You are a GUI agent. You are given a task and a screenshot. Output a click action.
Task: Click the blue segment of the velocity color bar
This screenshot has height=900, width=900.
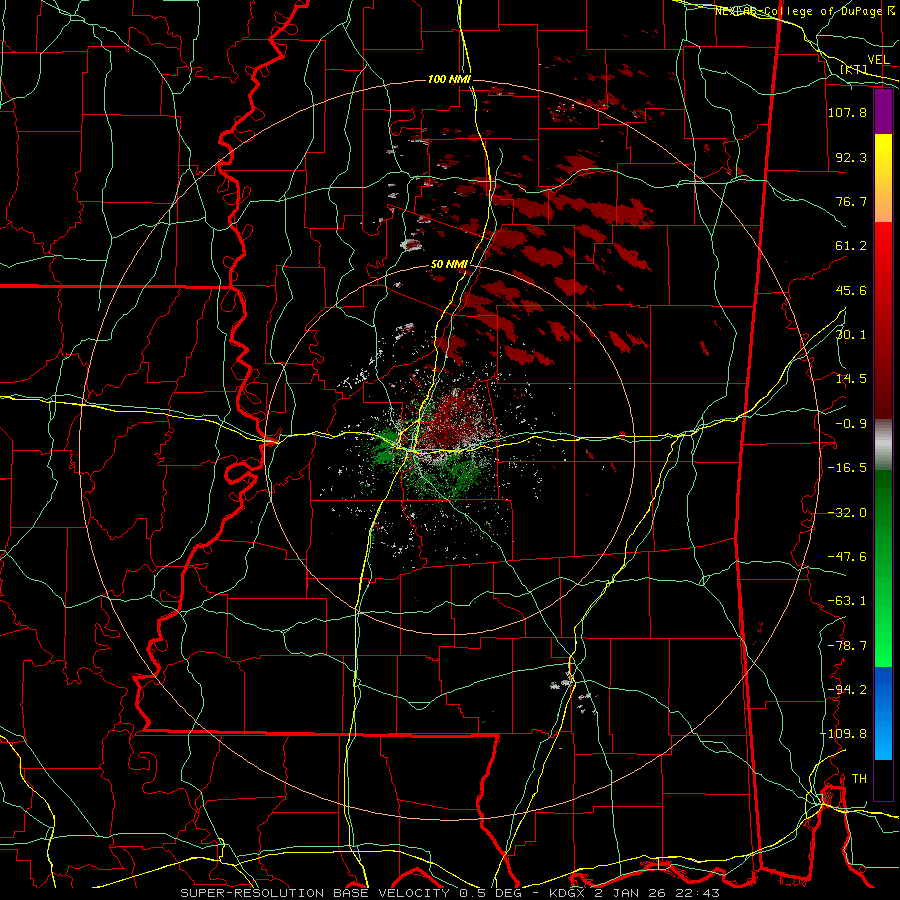click(883, 713)
